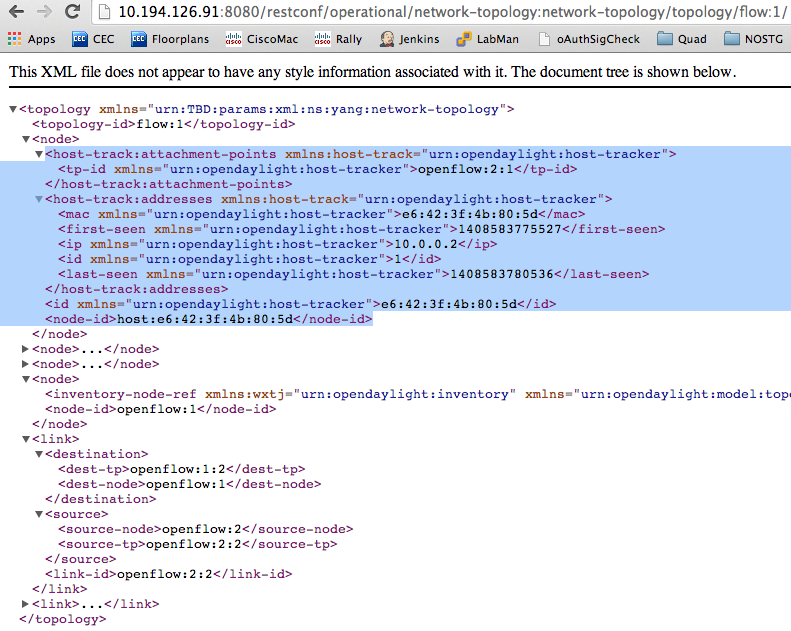Screen dimensions: 791x631
Task: Open the Quad bookmark folder icon
Action: tap(665, 38)
